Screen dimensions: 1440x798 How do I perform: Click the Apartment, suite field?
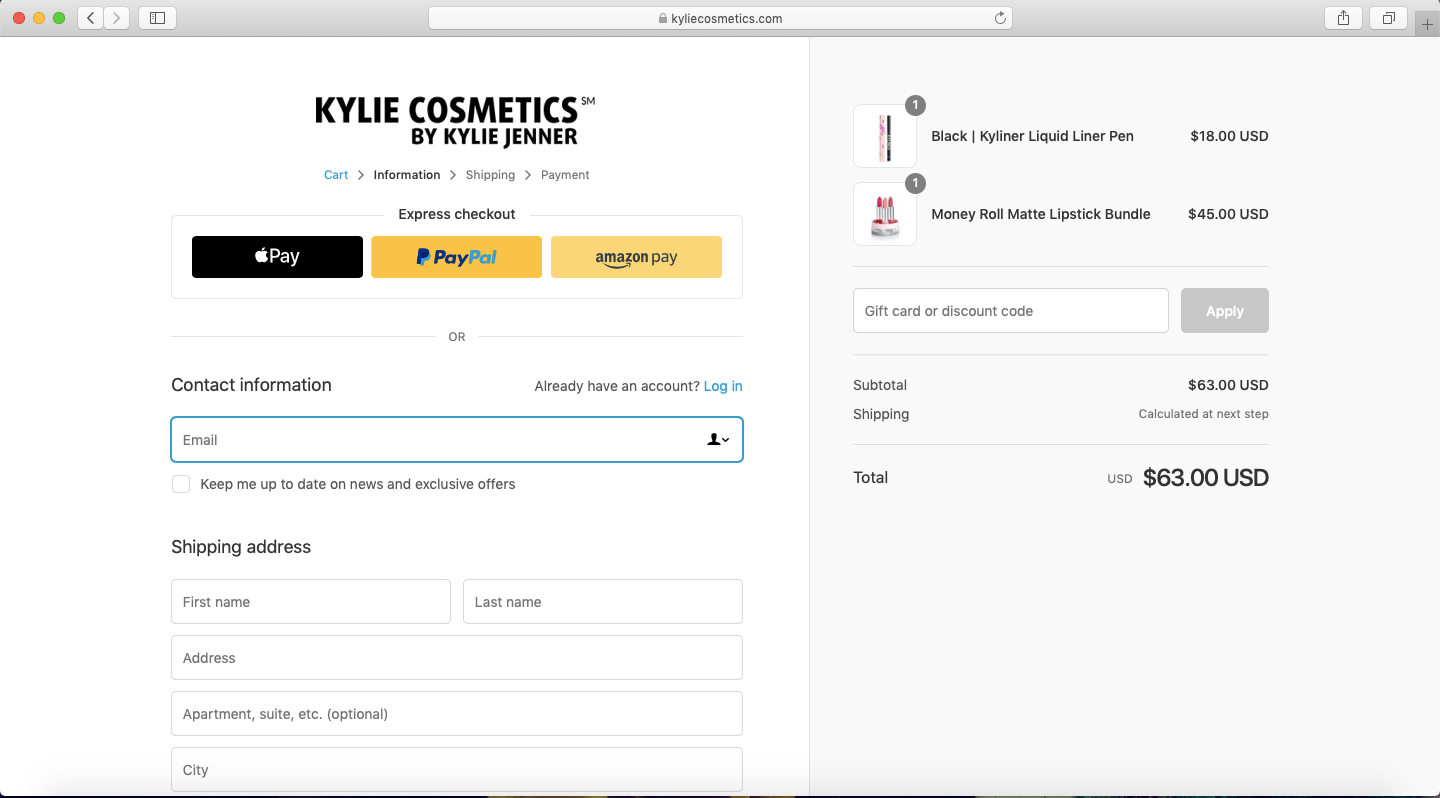[457, 714]
